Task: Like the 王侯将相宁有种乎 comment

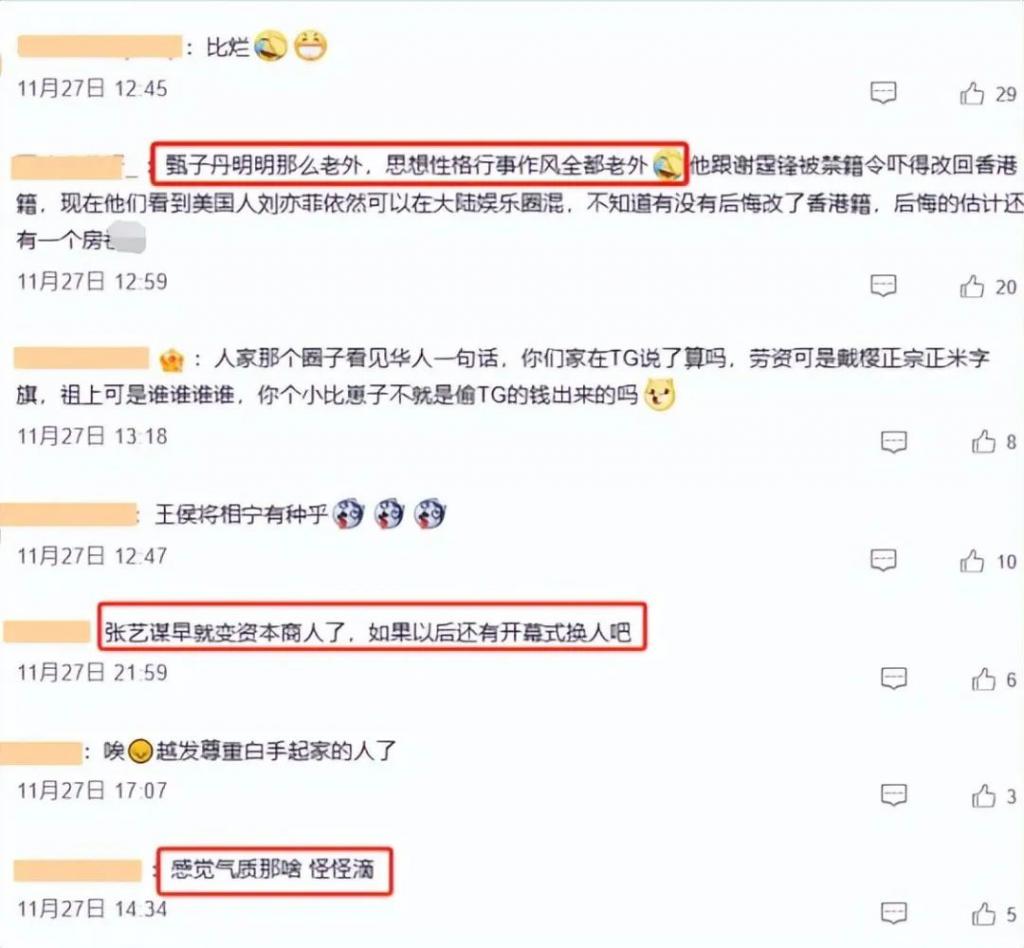Action: (972, 561)
